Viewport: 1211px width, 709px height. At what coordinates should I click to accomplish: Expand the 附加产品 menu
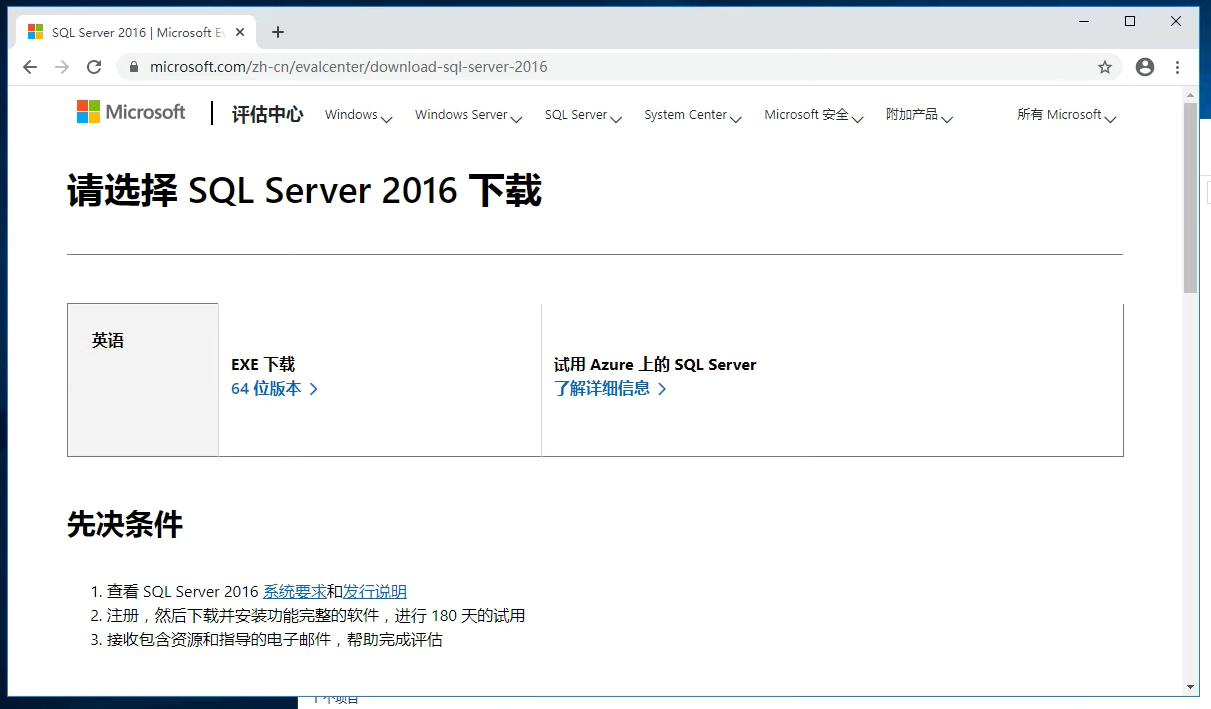[919, 115]
